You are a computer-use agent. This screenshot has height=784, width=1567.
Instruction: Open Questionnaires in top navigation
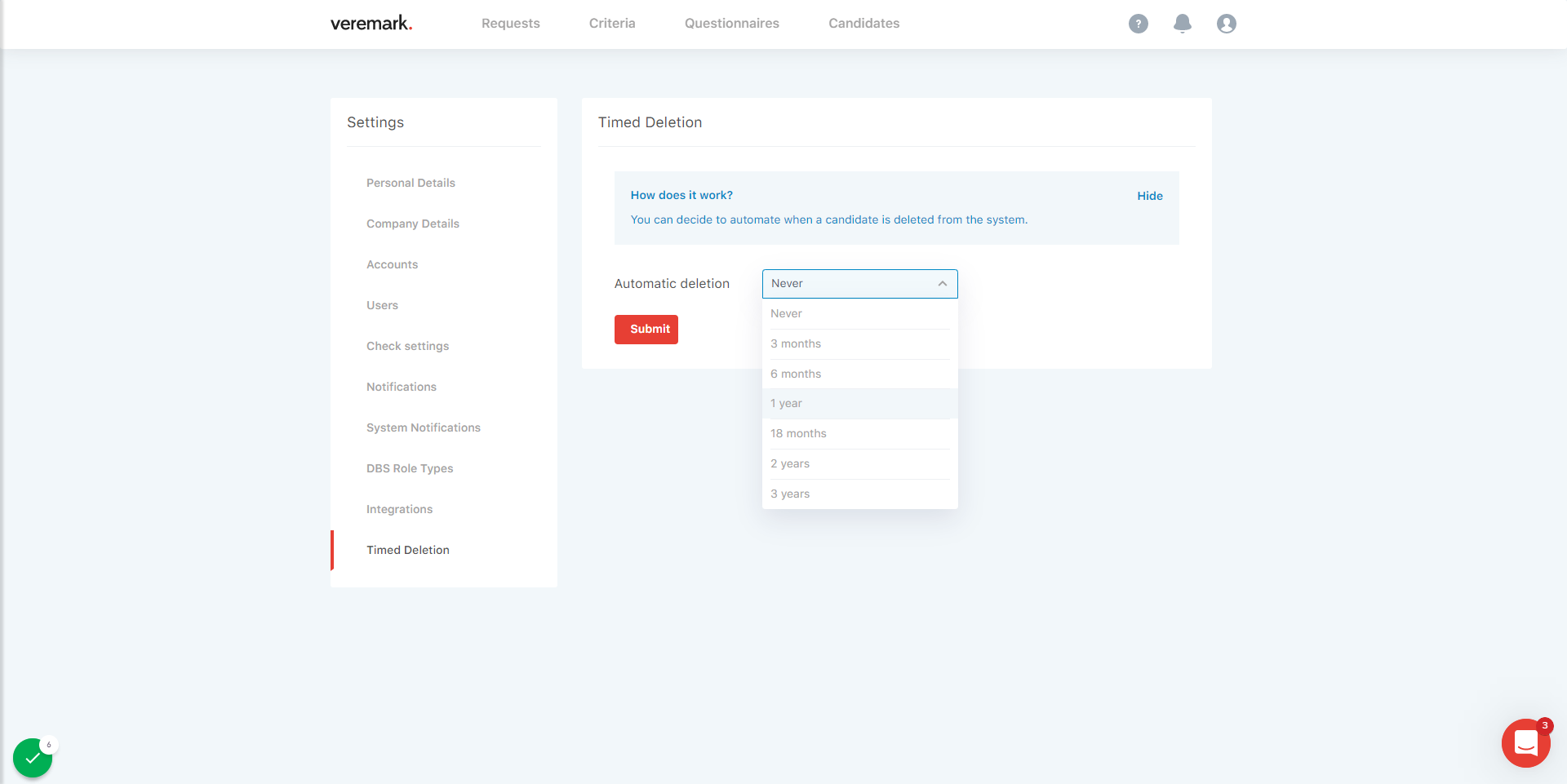732,24
